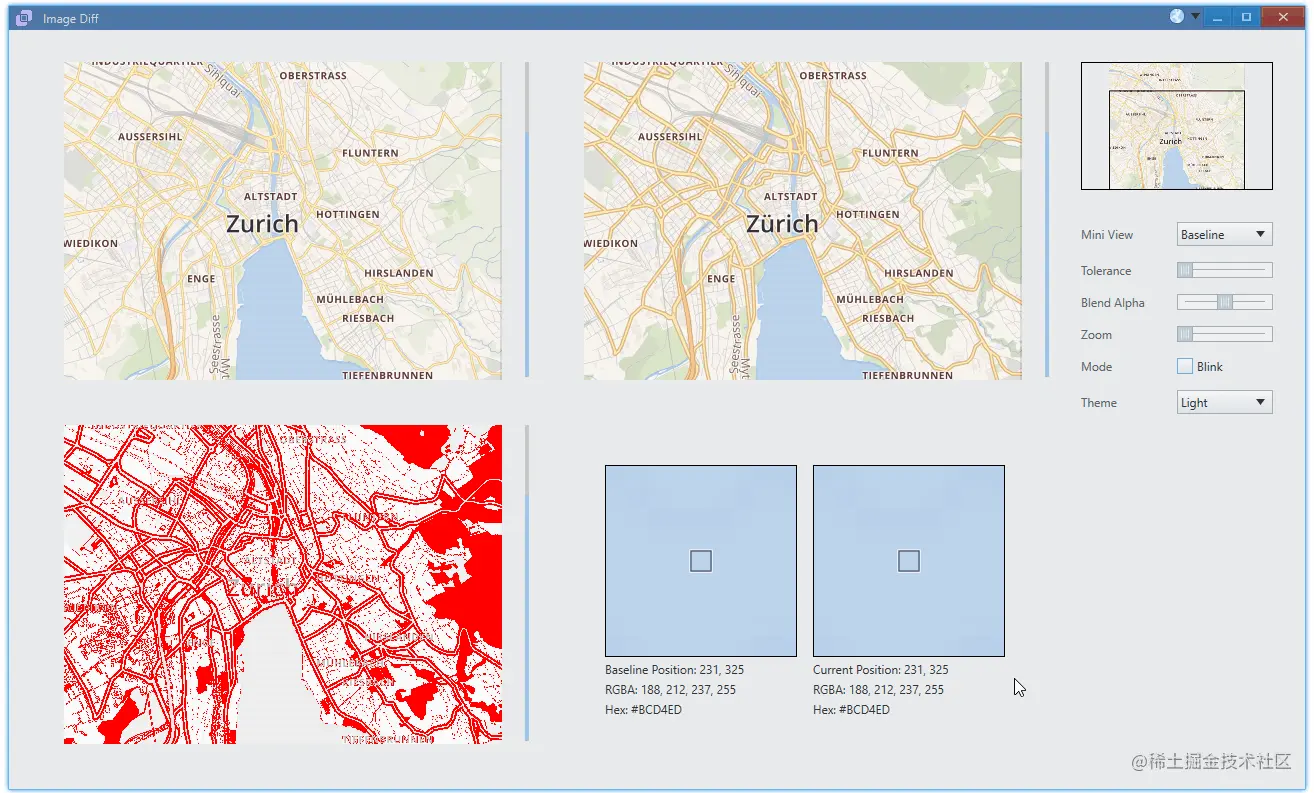The image size is (1314, 793).
Task: Click the current pixel magnifier preview
Action: pos(909,561)
